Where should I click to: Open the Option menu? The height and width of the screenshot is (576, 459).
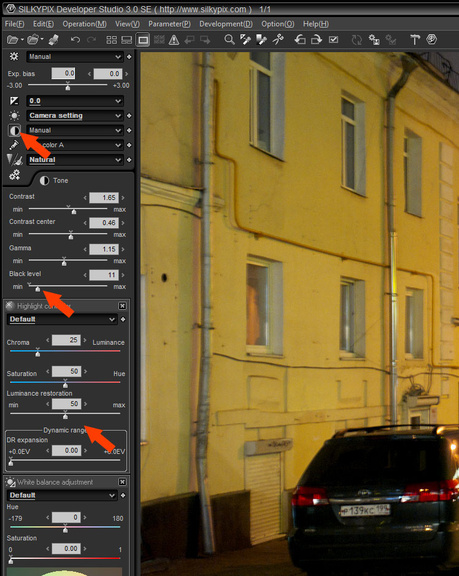pyautogui.click(x=278, y=24)
